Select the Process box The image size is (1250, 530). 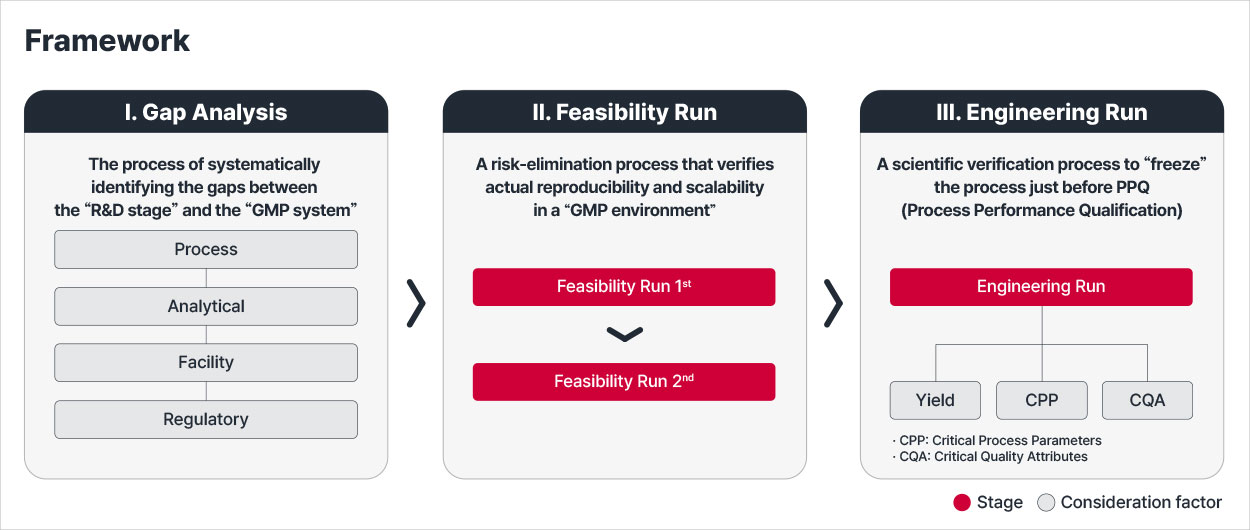tap(206, 250)
